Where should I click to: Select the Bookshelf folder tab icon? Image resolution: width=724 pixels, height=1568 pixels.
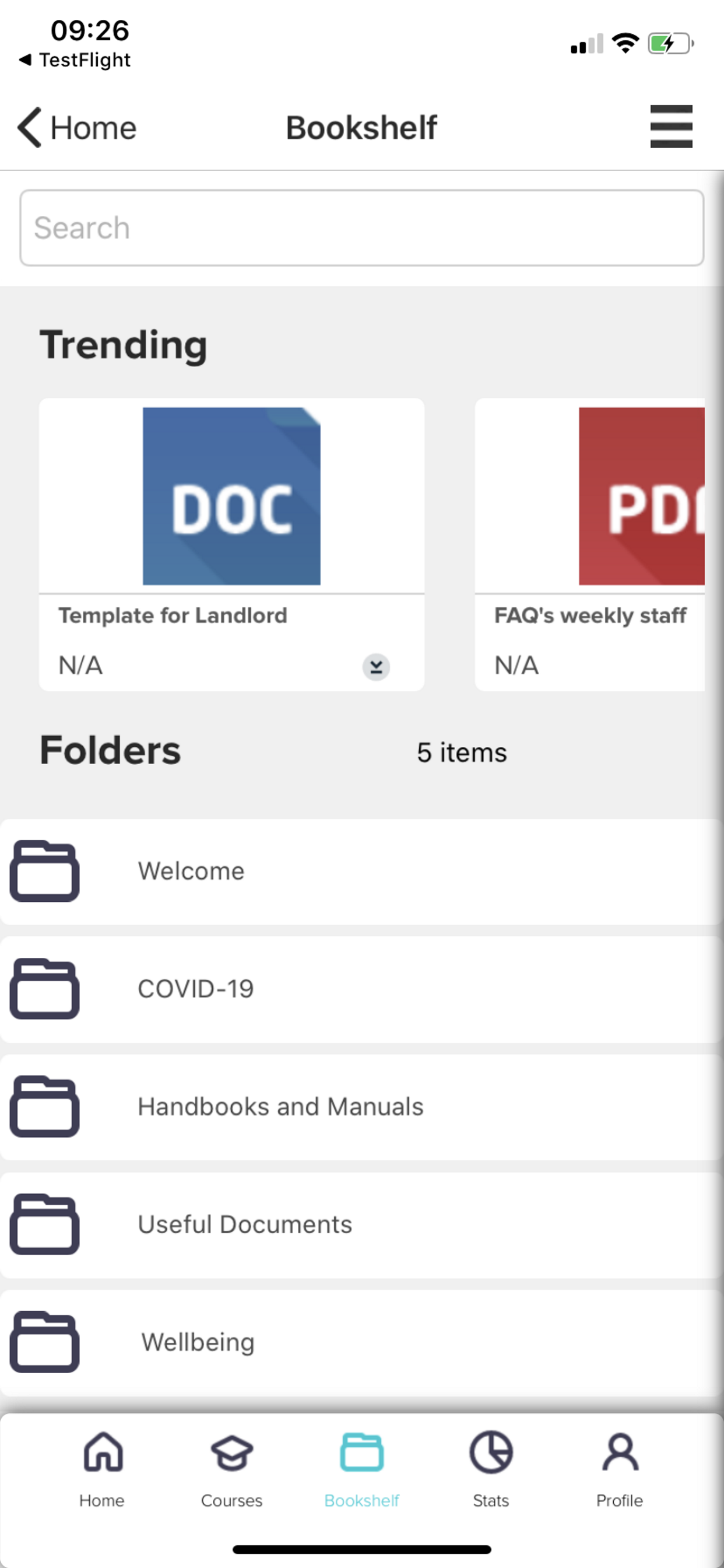(x=361, y=1452)
